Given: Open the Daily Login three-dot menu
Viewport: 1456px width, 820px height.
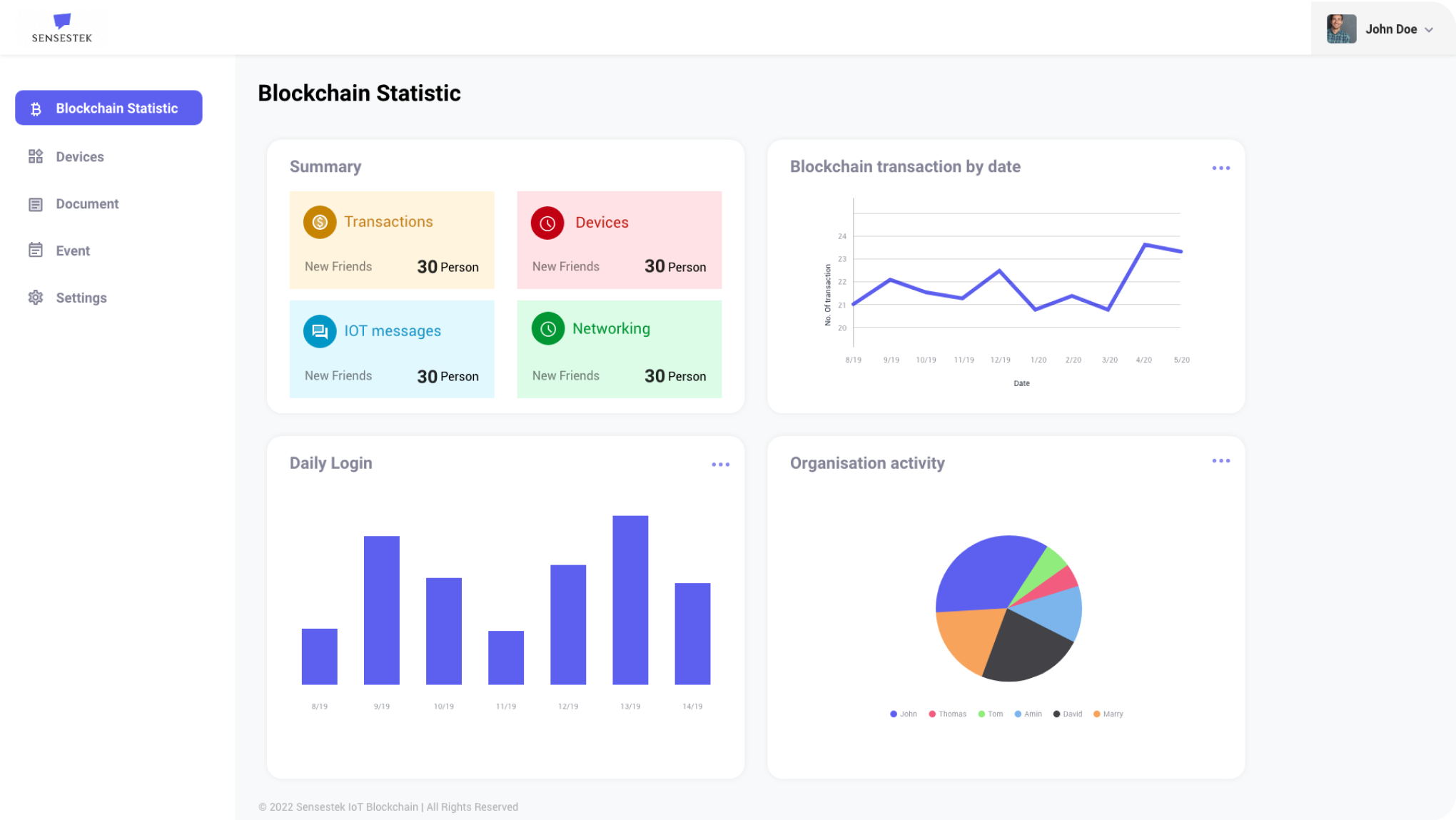Looking at the screenshot, I should (x=720, y=465).
